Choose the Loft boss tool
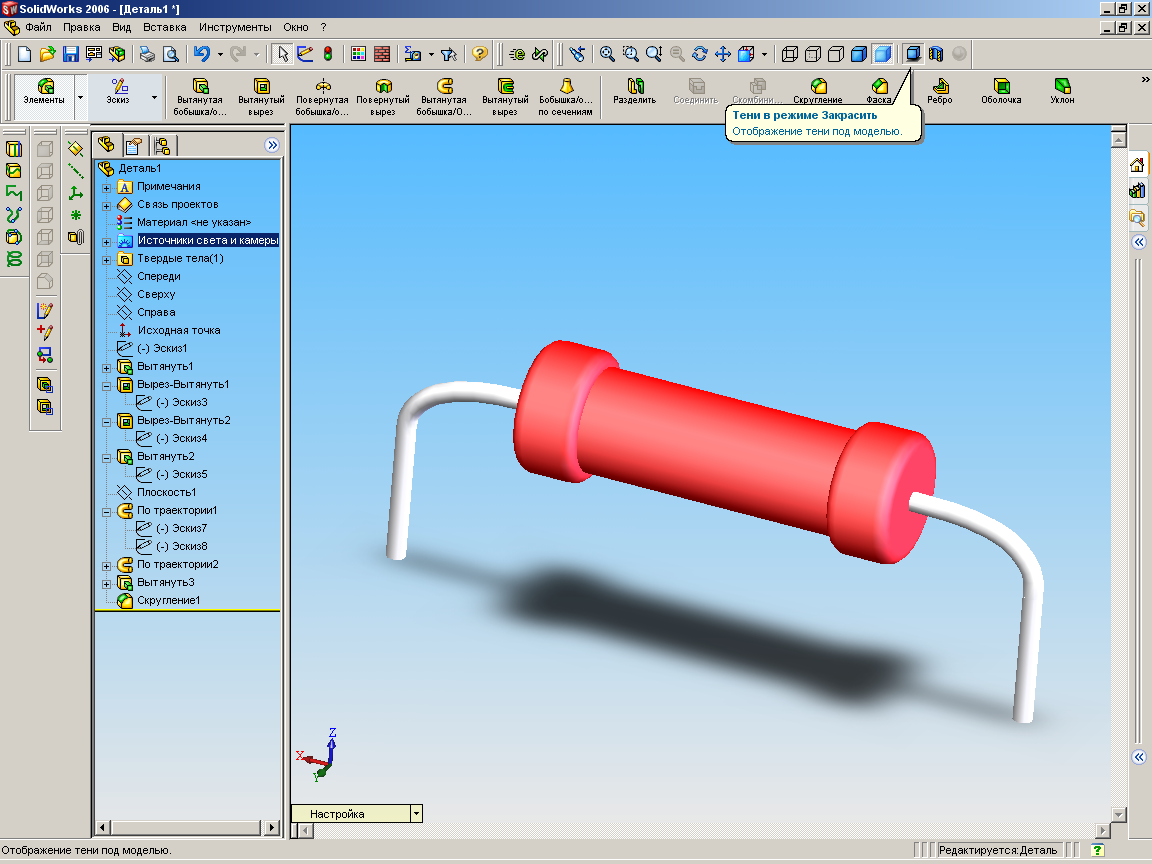This screenshot has height=864, width=1152. point(565,96)
